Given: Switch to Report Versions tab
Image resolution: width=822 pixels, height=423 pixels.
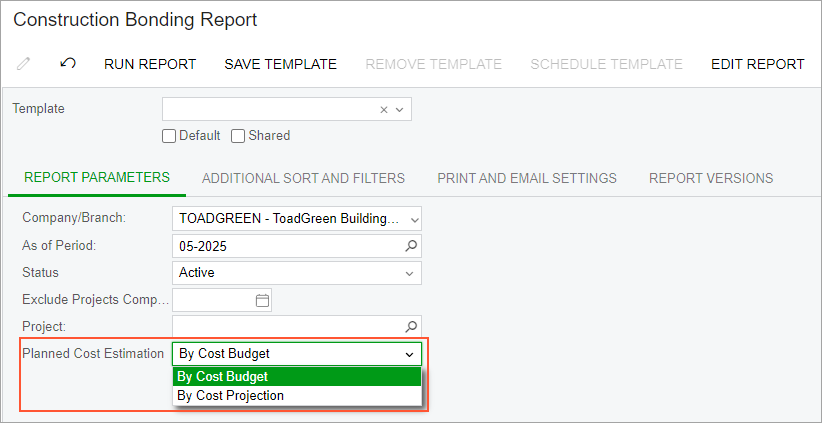Looking at the screenshot, I should 711,178.
